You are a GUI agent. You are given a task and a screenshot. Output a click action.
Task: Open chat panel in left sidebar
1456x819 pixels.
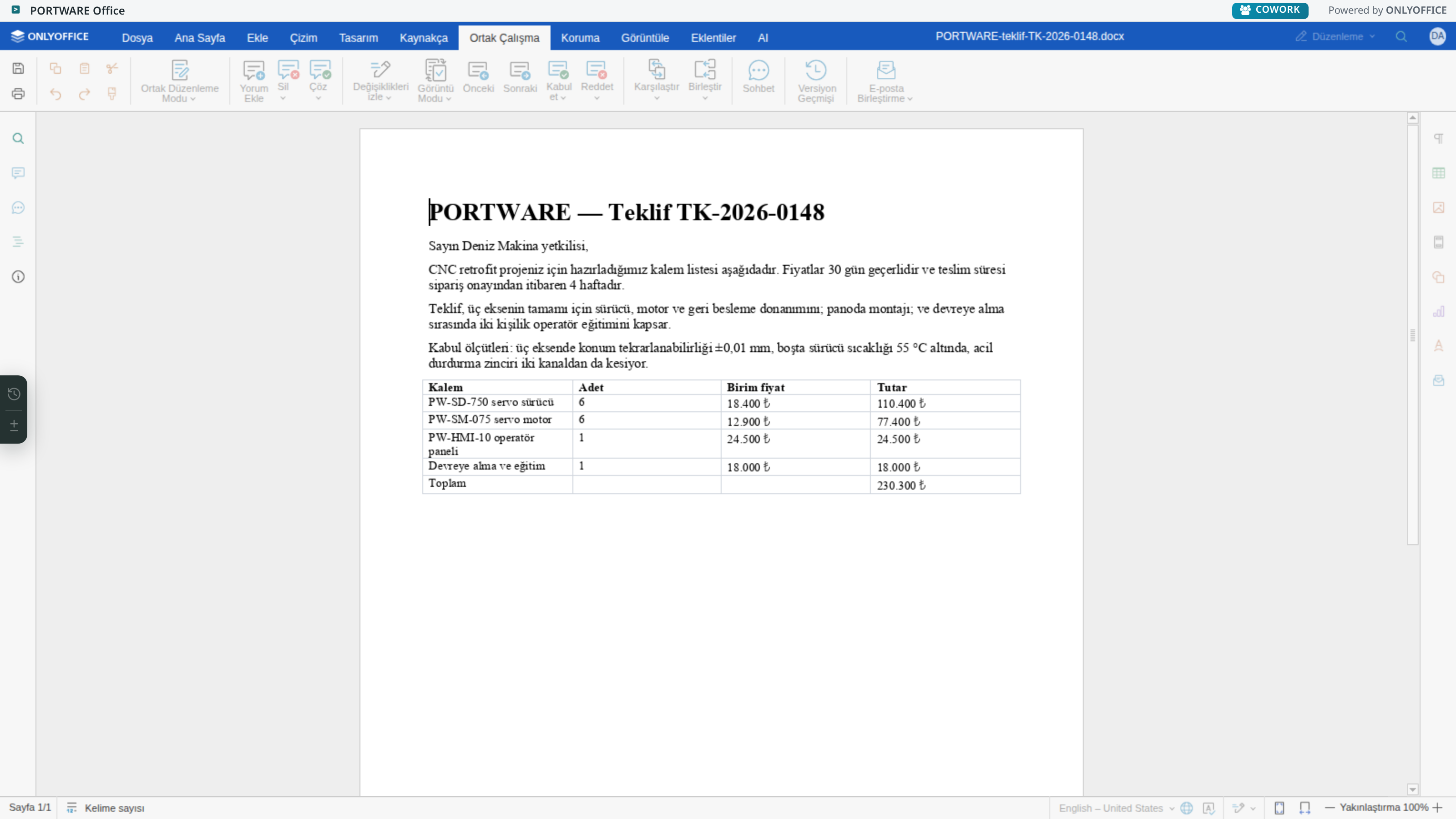point(18,207)
